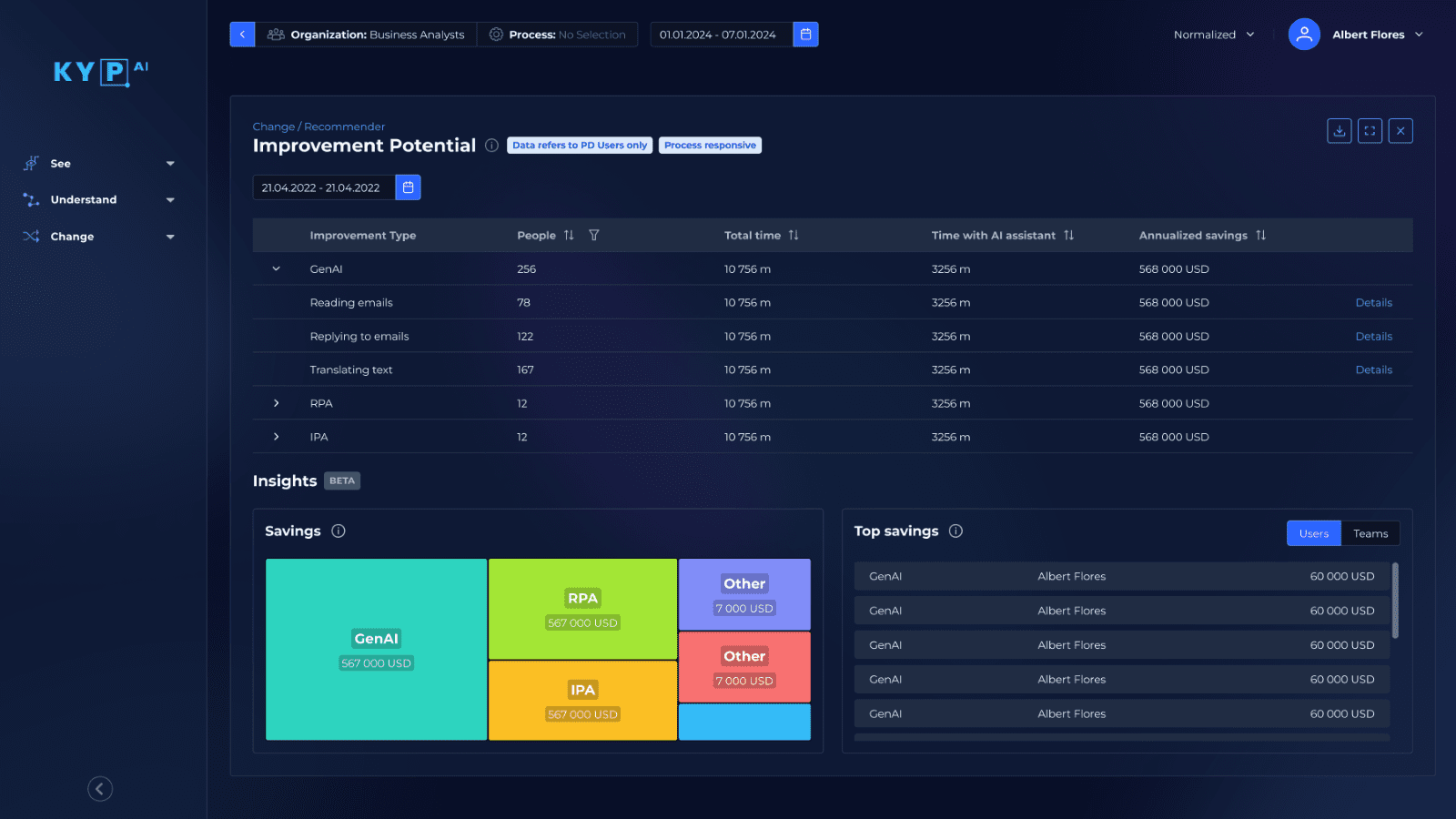1456x819 pixels.
Task: Open the calendar picker next to the date range
Action: point(408,187)
